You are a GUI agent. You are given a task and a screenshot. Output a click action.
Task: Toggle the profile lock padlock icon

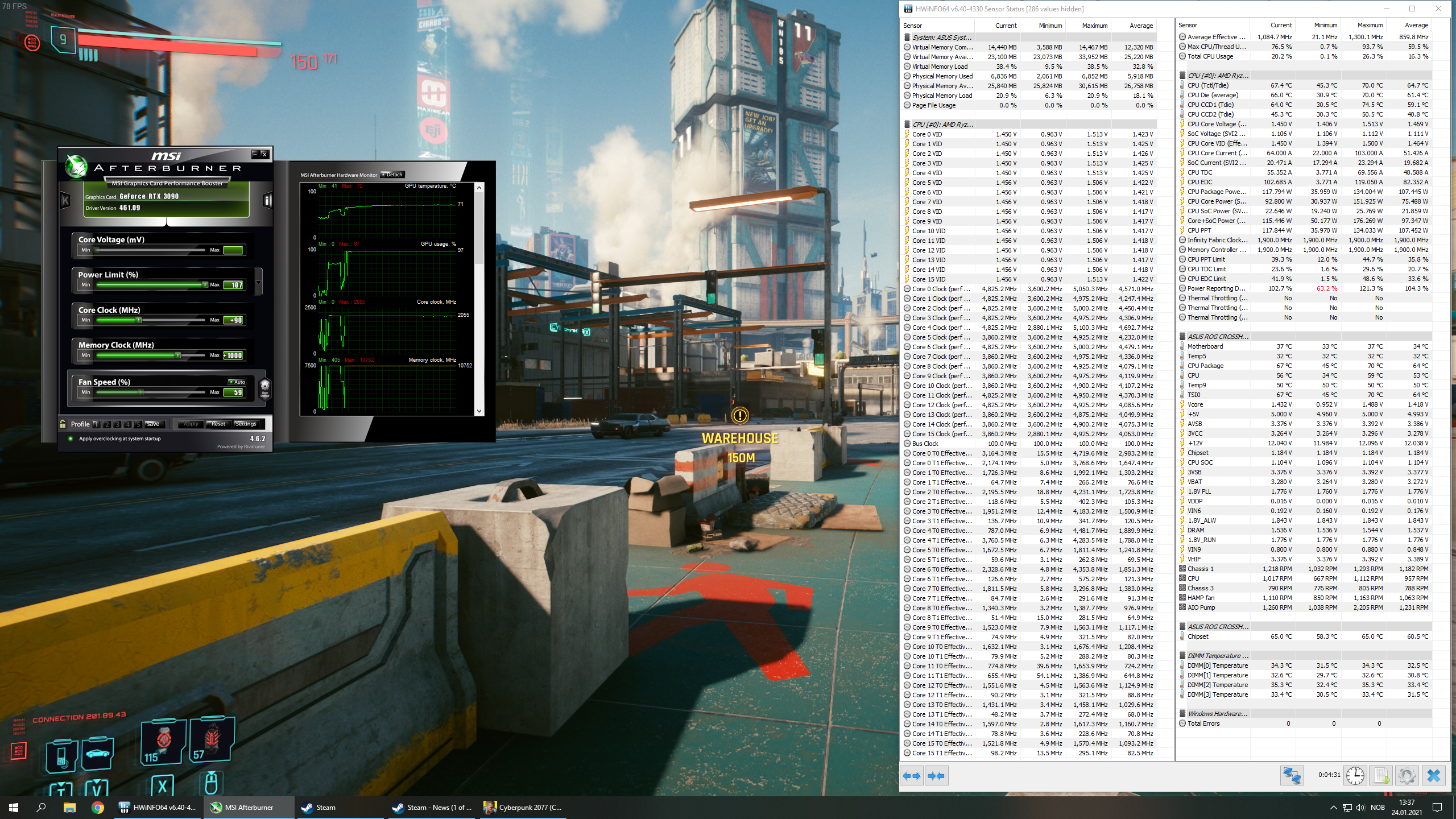(x=63, y=424)
